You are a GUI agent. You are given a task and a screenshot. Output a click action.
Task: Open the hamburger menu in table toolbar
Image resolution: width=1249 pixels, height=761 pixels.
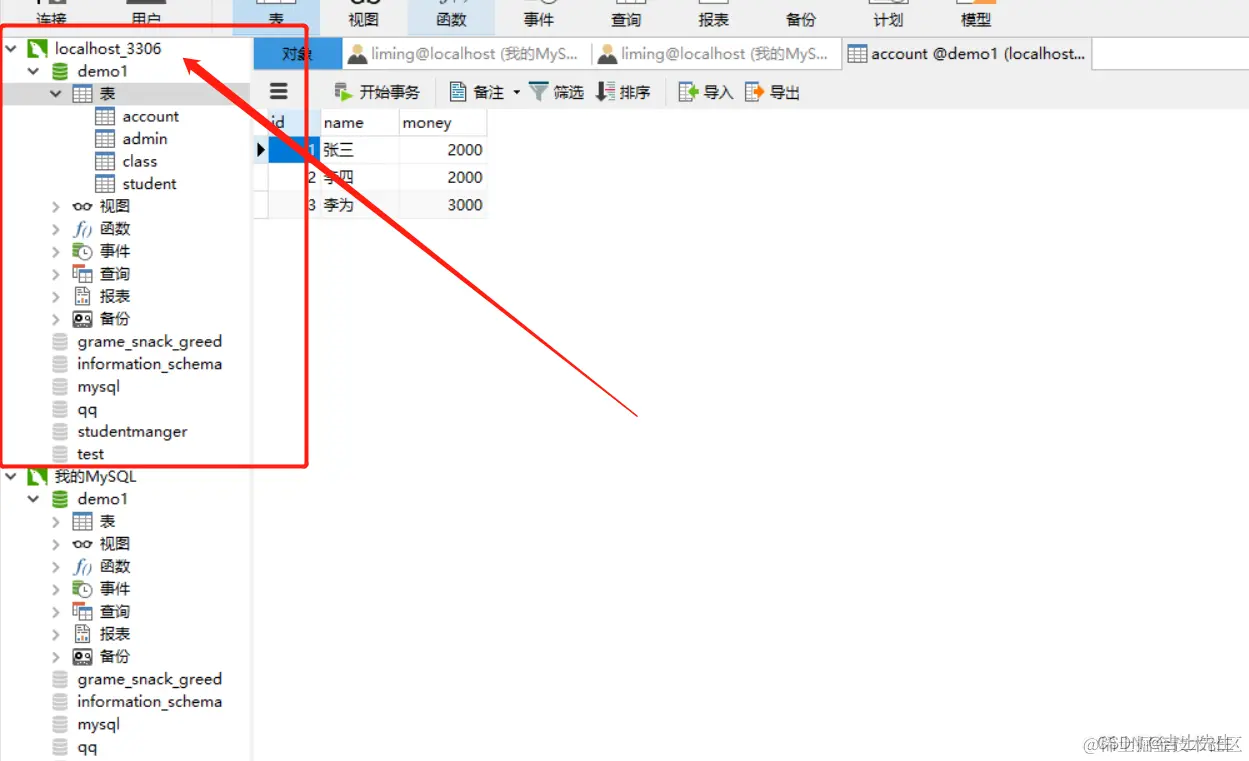pos(279,92)
